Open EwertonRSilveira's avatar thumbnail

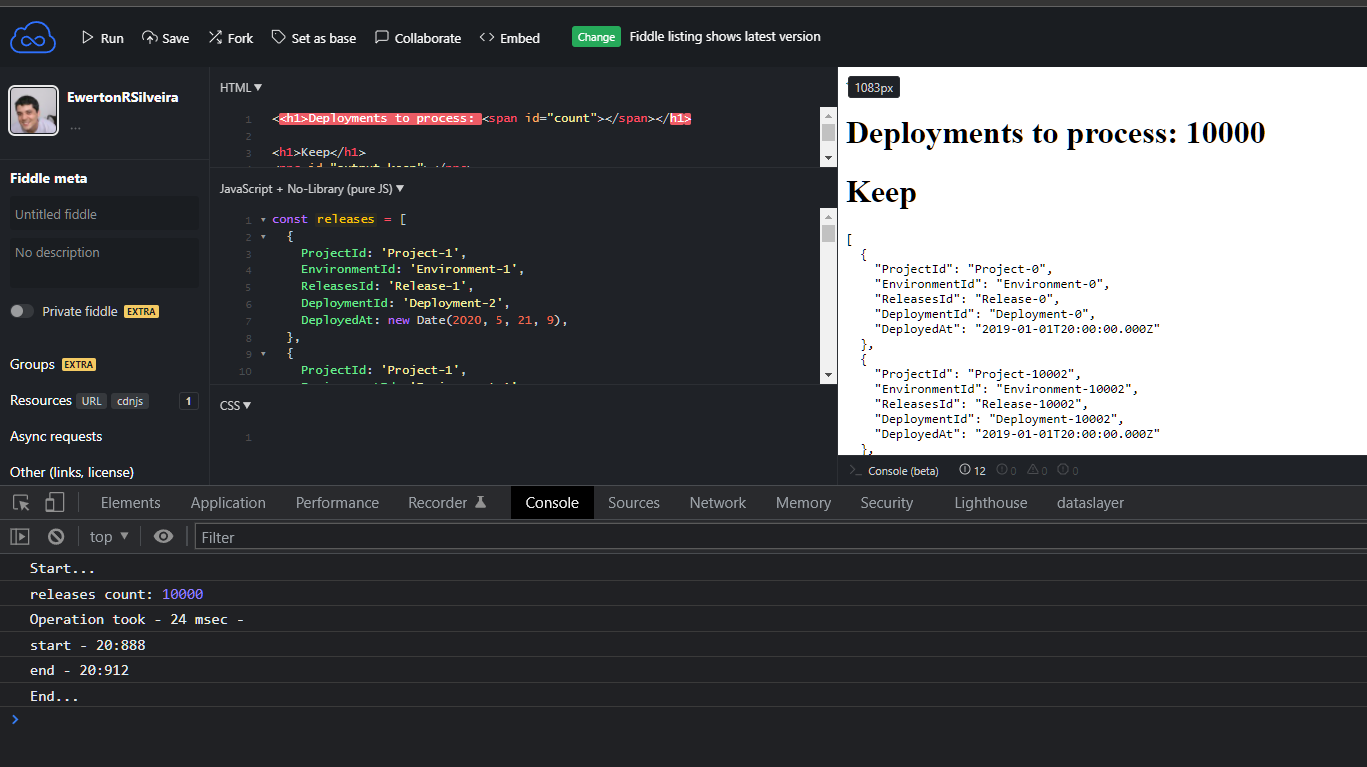pos(33,110)
